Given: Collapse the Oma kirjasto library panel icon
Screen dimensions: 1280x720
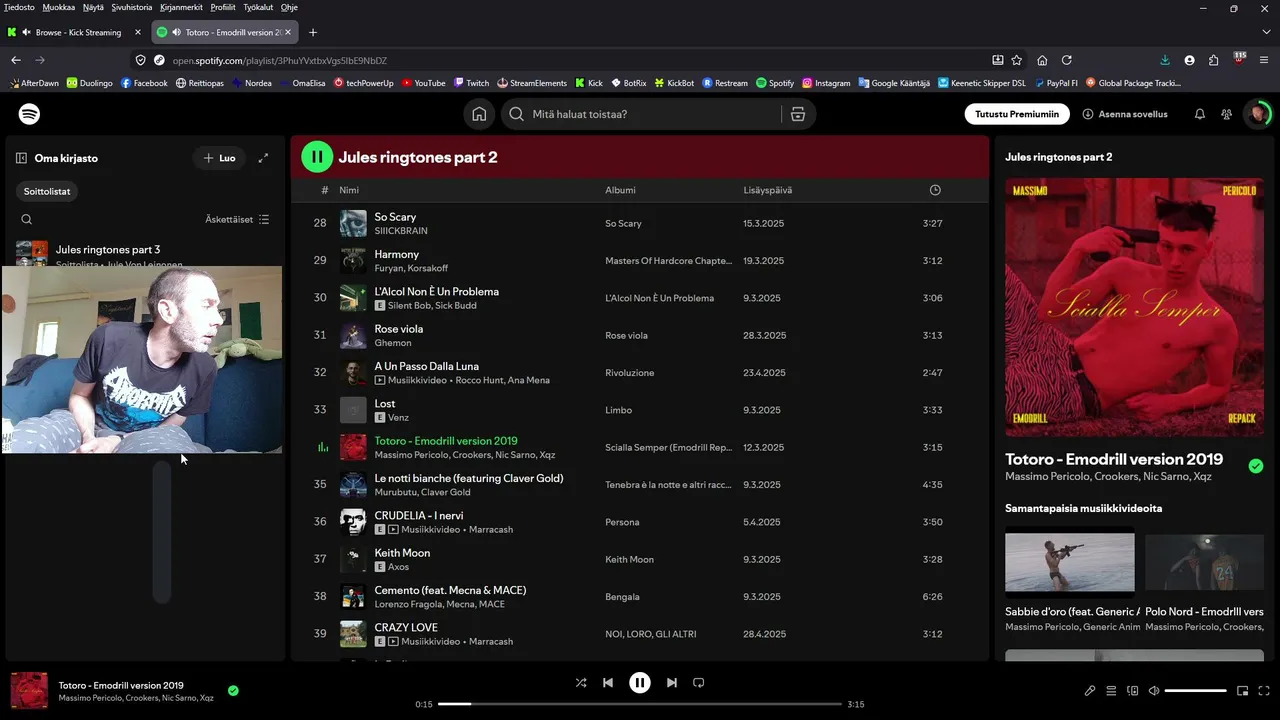Looking at the screenshot, I should click(21, 158).
